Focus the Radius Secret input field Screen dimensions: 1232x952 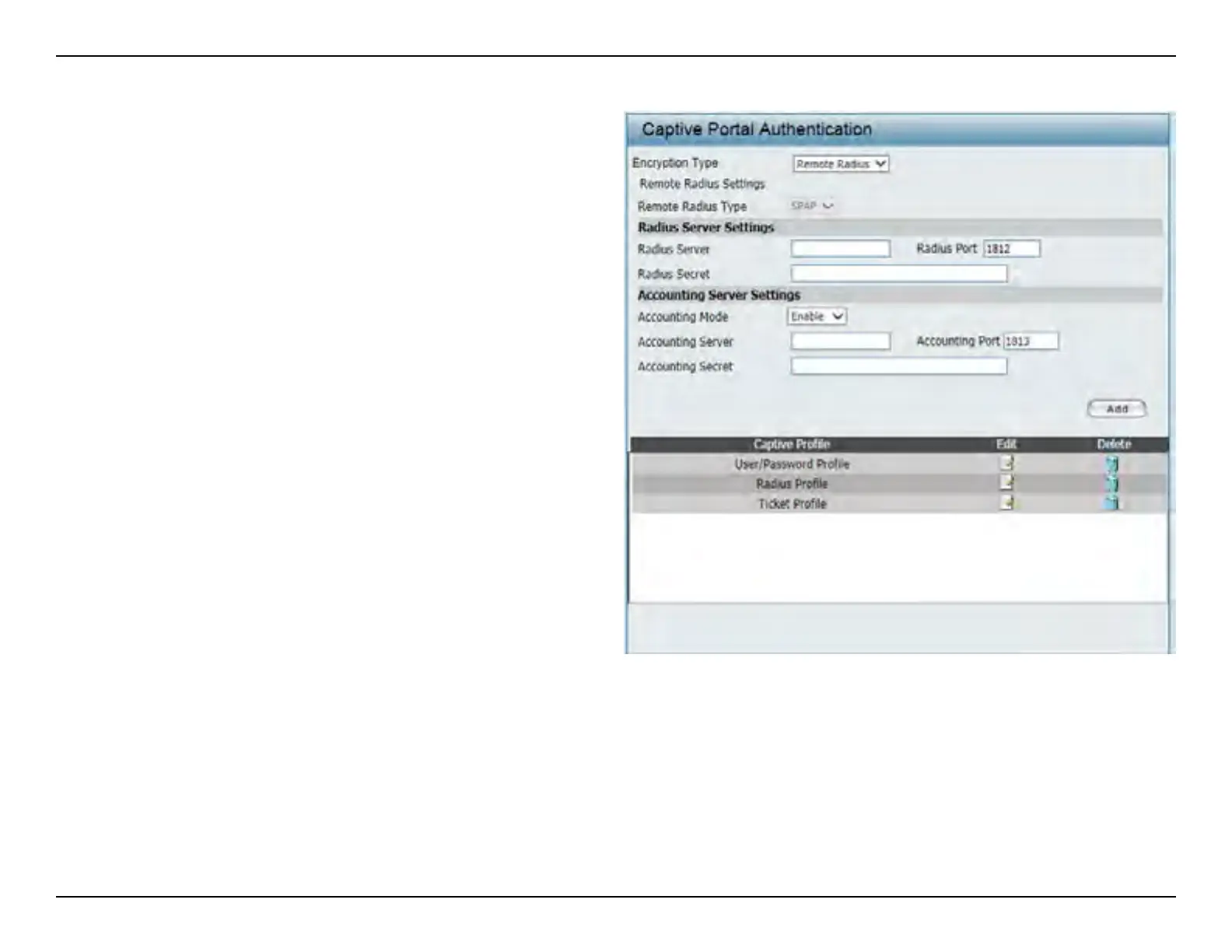pyautogui.click(x=899, y=274)
